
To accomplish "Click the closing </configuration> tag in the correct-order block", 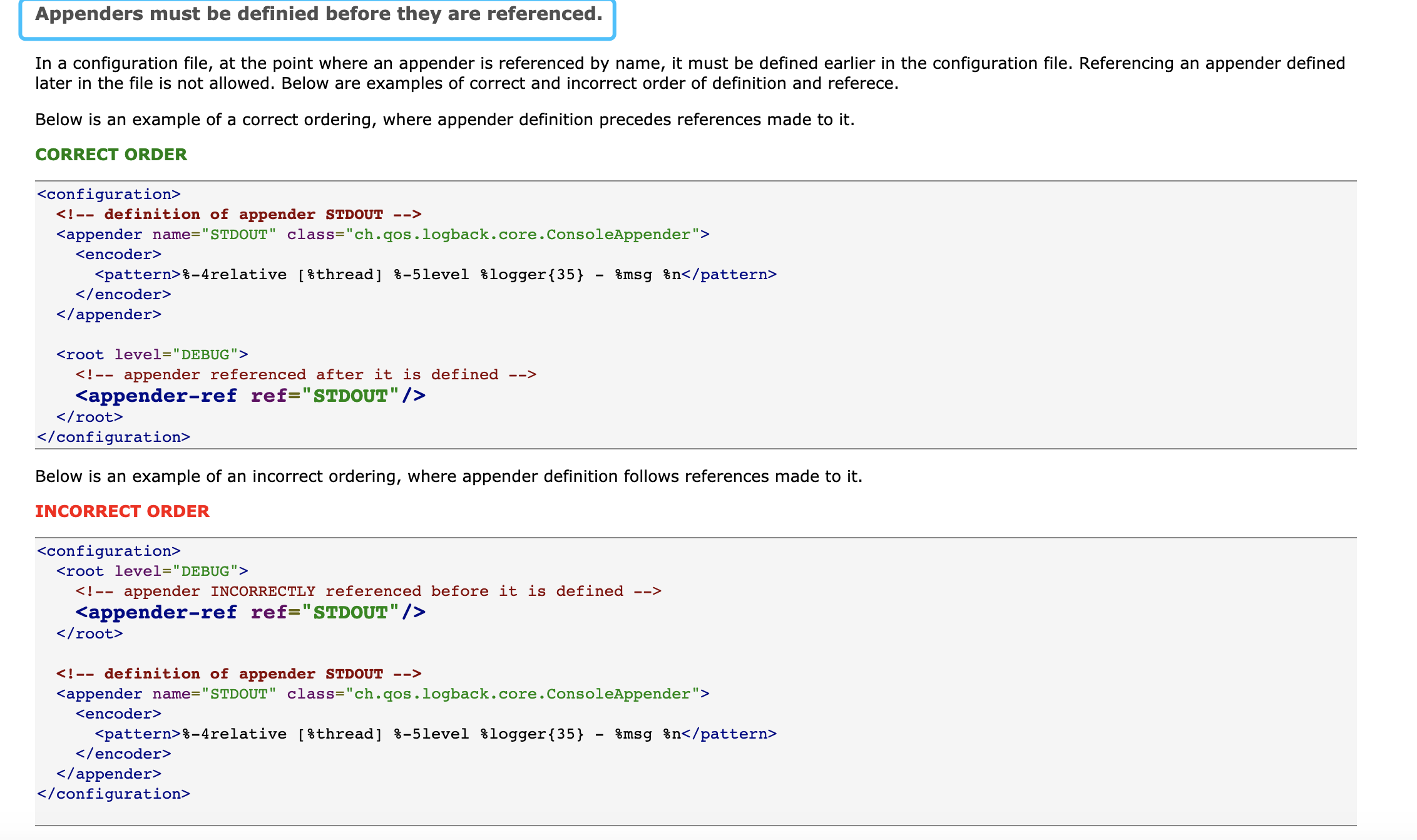I will (x=113, y=438).
